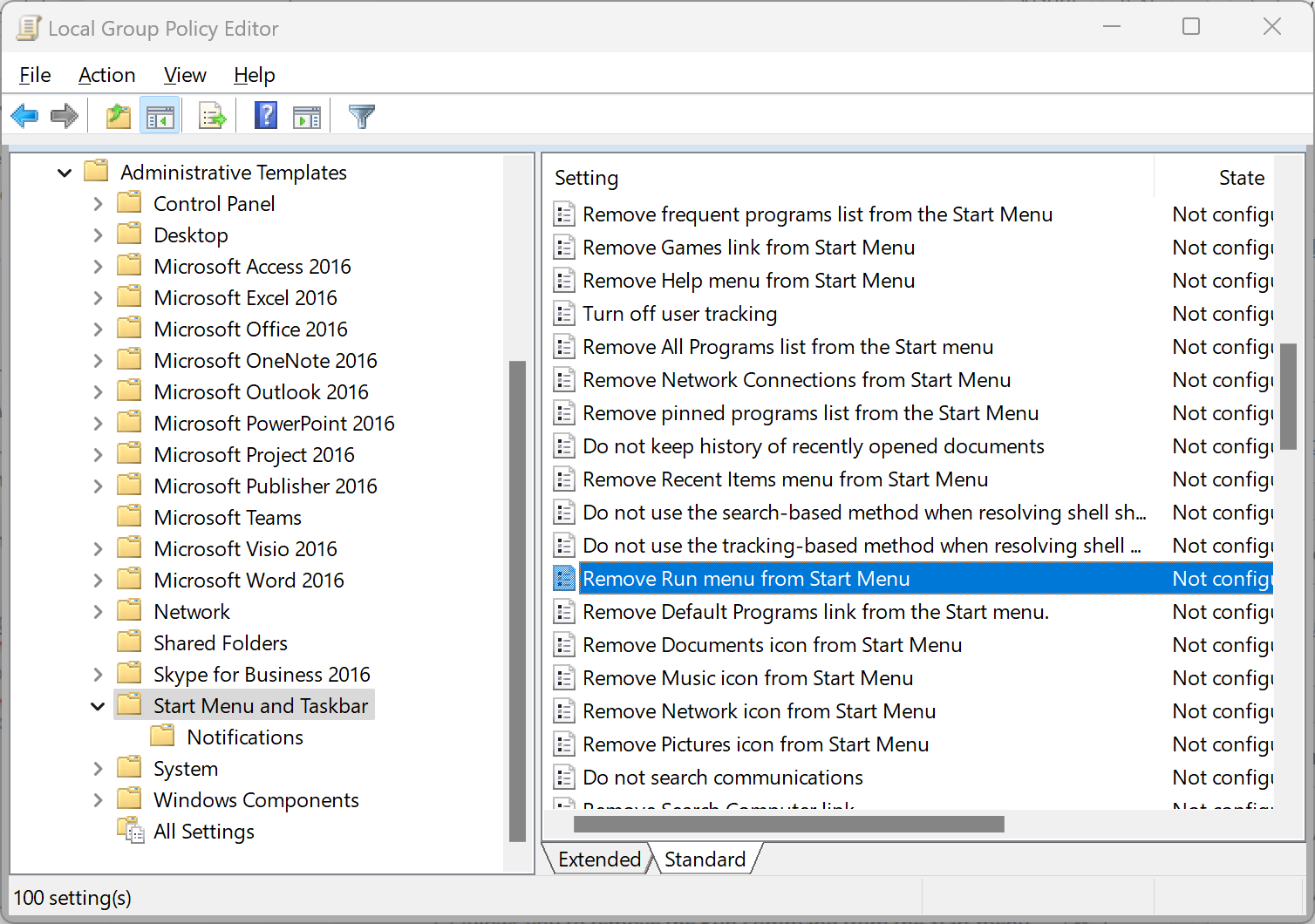Open the View menu

click(x=185, y=76)
